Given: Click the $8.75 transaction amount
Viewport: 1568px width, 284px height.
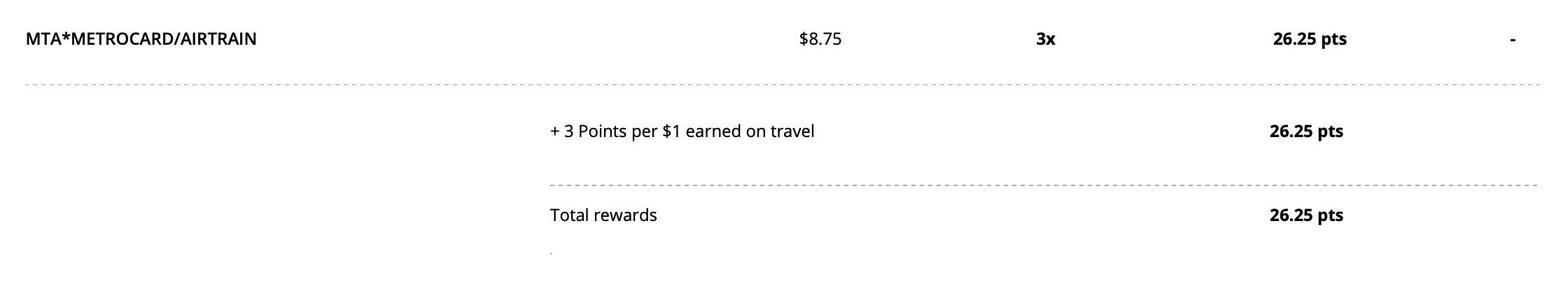Looking at the screenshot, I should [x=820, y=39].
